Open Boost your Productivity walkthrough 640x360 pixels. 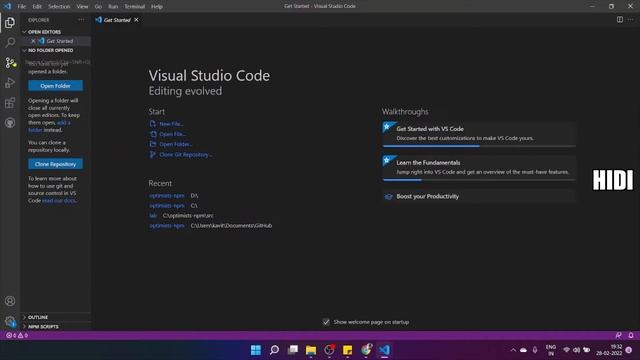point(479,196)
